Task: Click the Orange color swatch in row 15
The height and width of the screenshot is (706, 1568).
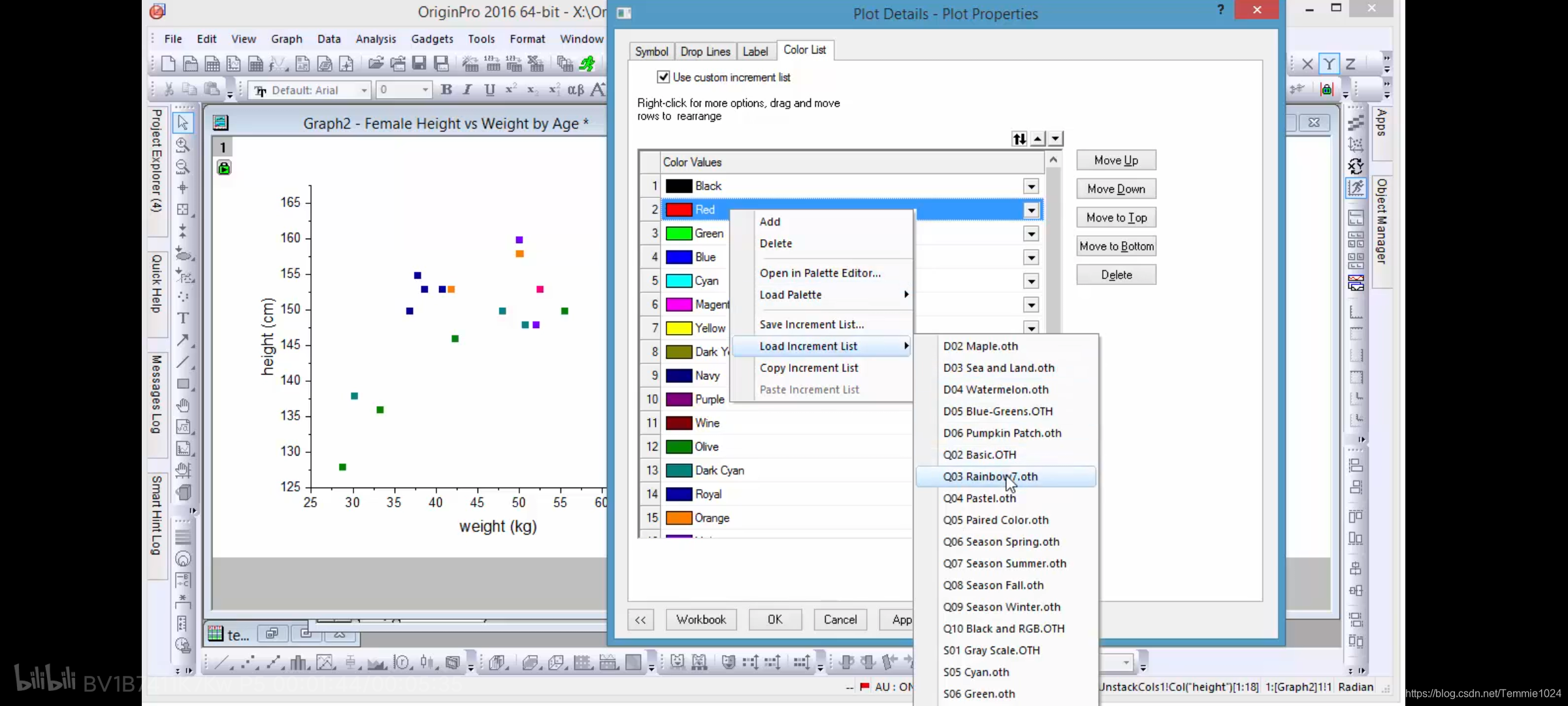Action: [679, 518]
